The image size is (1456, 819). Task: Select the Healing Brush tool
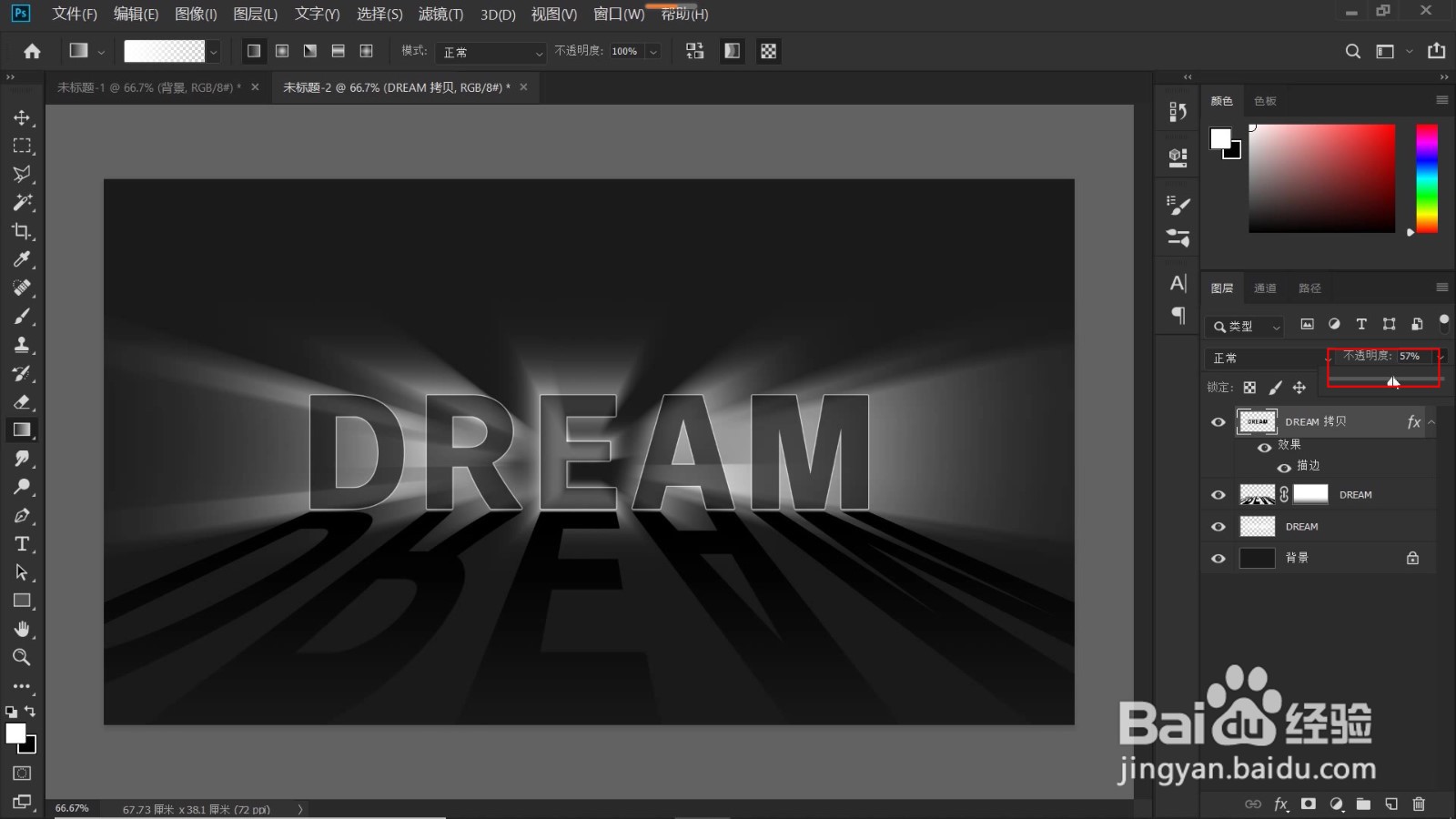(22, 288)
